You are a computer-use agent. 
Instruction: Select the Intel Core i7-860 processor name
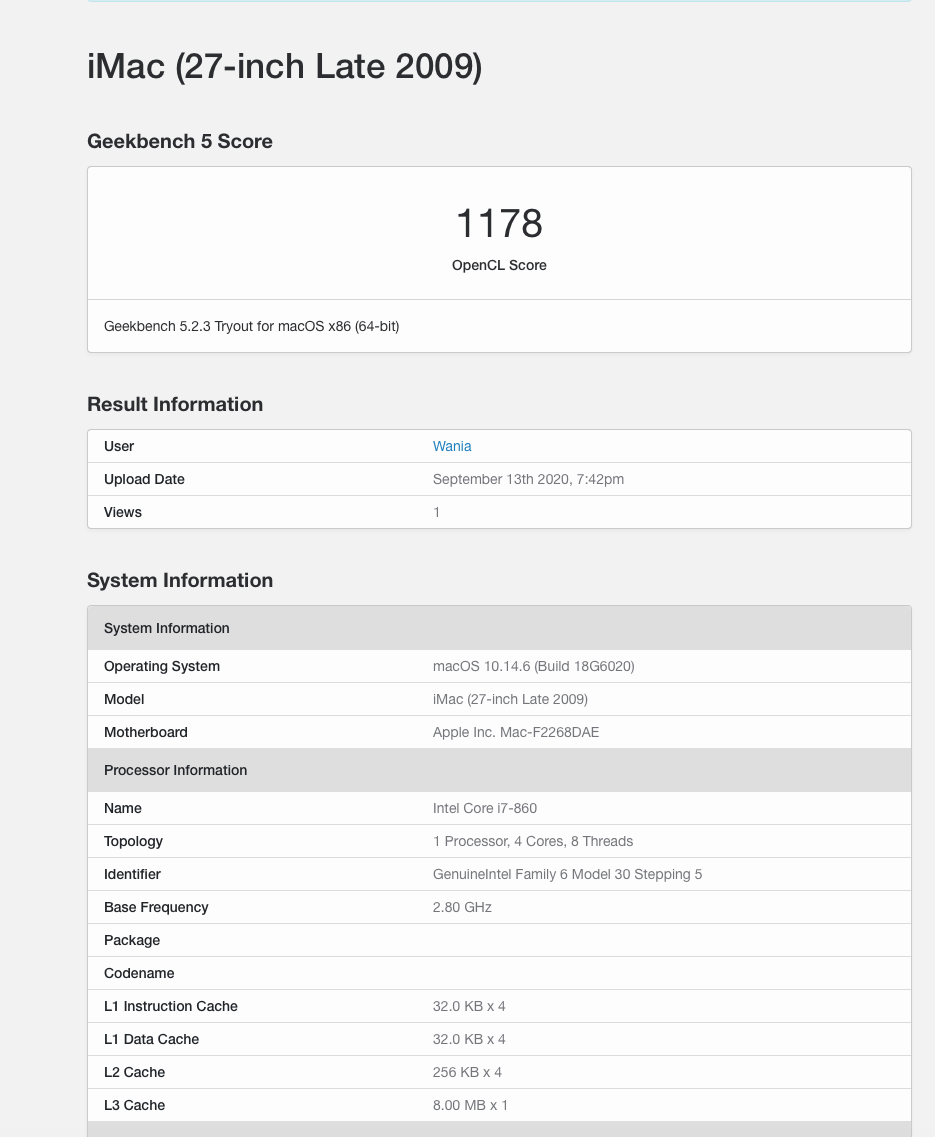click(x=485, y=809)
